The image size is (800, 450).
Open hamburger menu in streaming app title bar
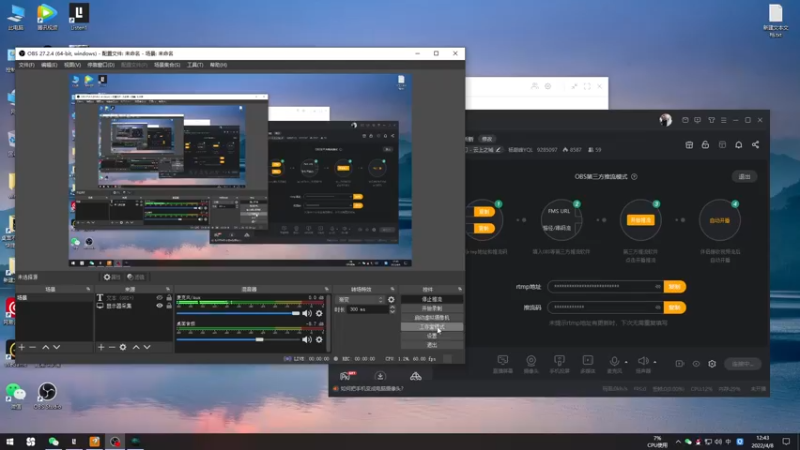tap(723, 120)
